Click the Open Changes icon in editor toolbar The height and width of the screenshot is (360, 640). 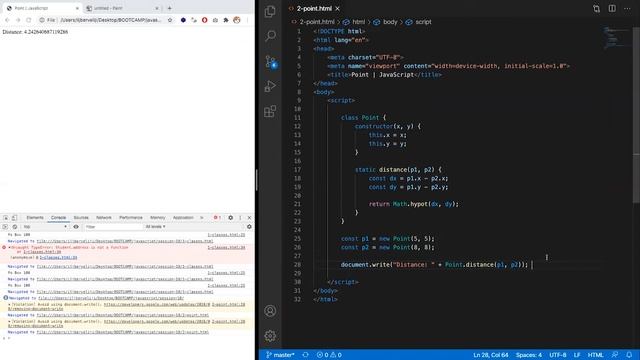596,9
